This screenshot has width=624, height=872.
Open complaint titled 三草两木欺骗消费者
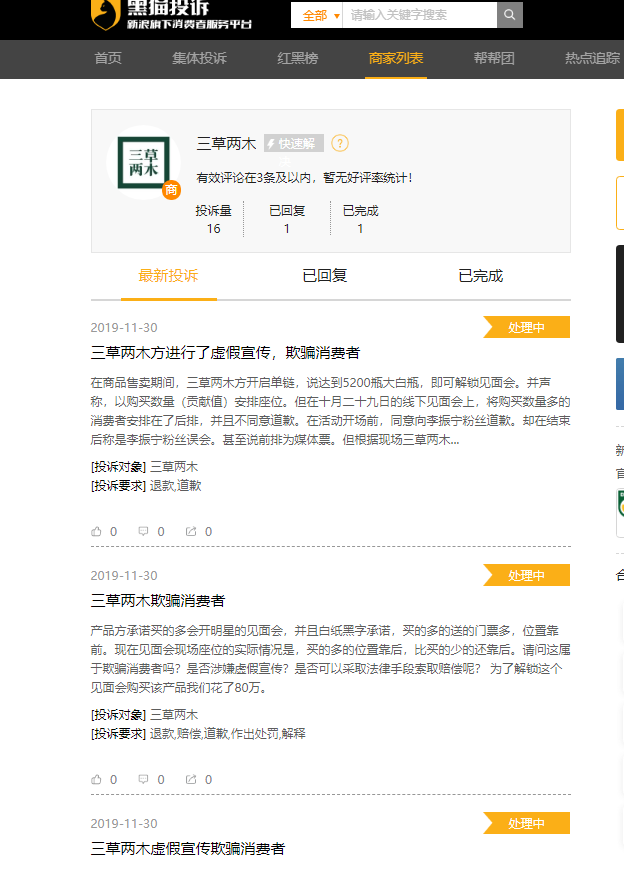point(158,600)
